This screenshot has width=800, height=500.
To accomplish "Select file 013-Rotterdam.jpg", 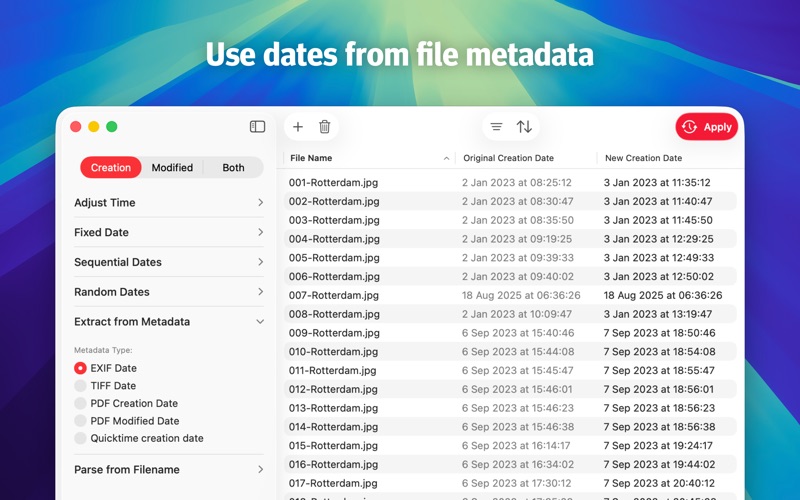I will 333,408.
